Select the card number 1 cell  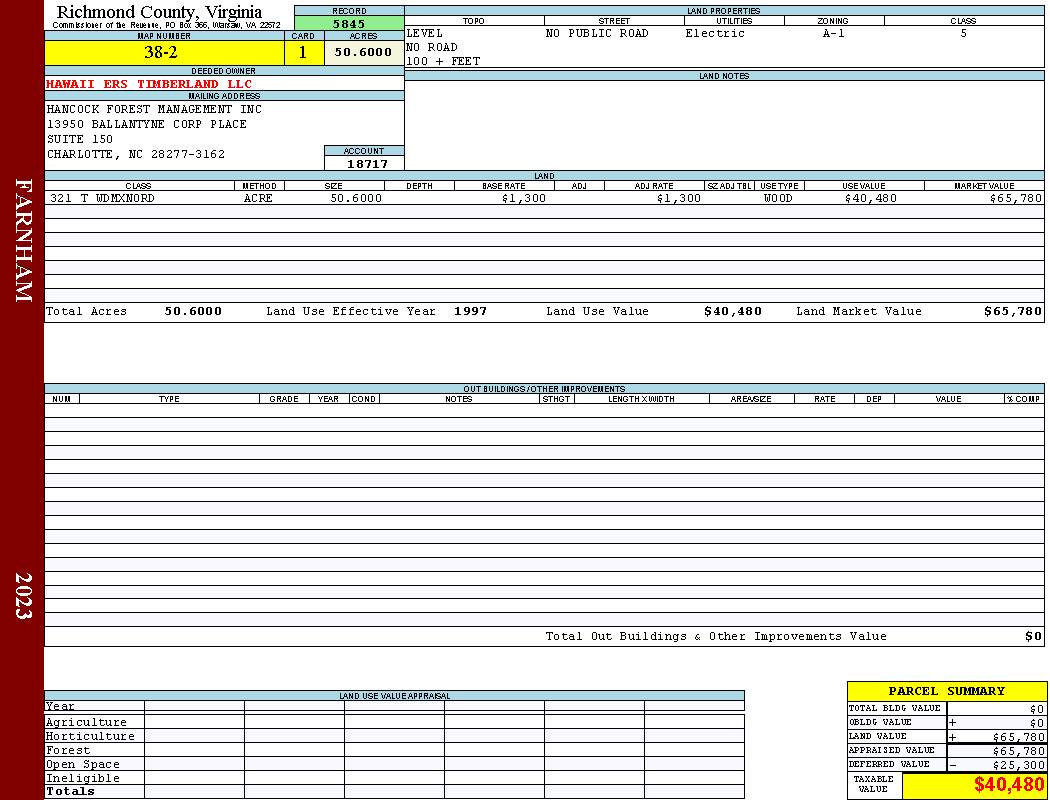pyautogui.click(x=303, y=52)
